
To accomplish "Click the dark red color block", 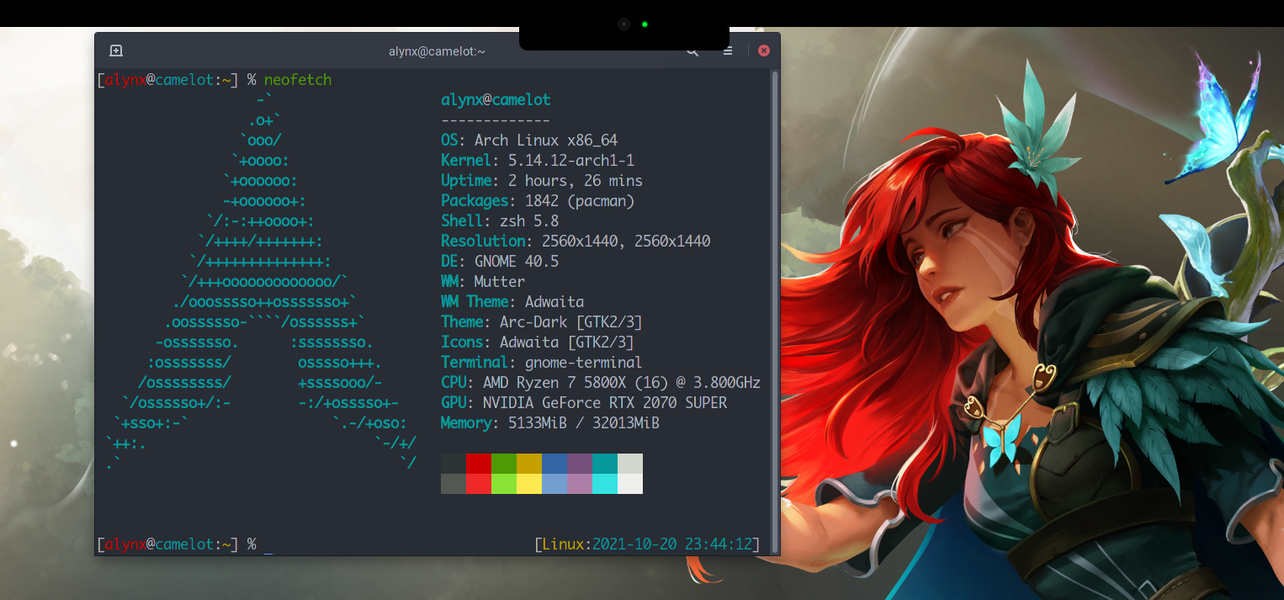I will [x=479, y=463].
